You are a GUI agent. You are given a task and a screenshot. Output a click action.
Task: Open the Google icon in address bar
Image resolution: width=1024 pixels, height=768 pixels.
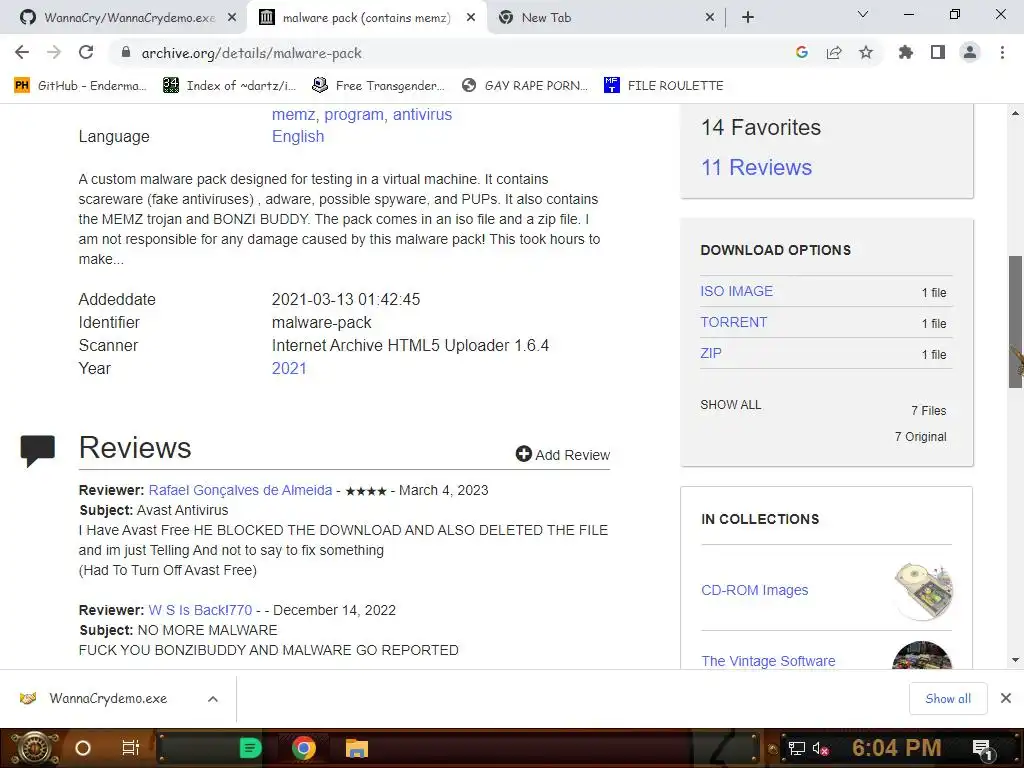(802, 52)
